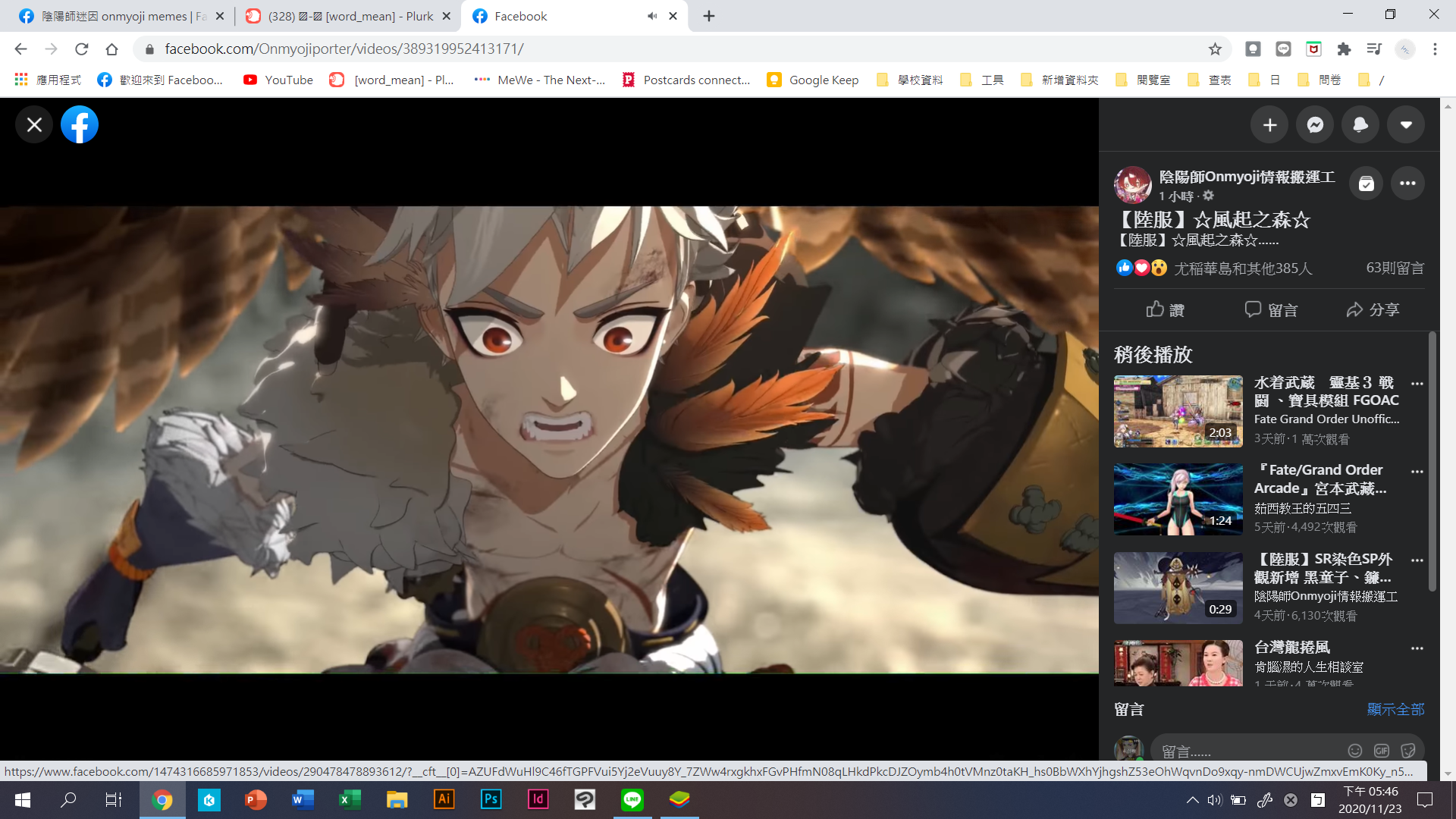Show hidden system tray icons
This screenshot has height=819, width=1456.
pos(1192,799)
